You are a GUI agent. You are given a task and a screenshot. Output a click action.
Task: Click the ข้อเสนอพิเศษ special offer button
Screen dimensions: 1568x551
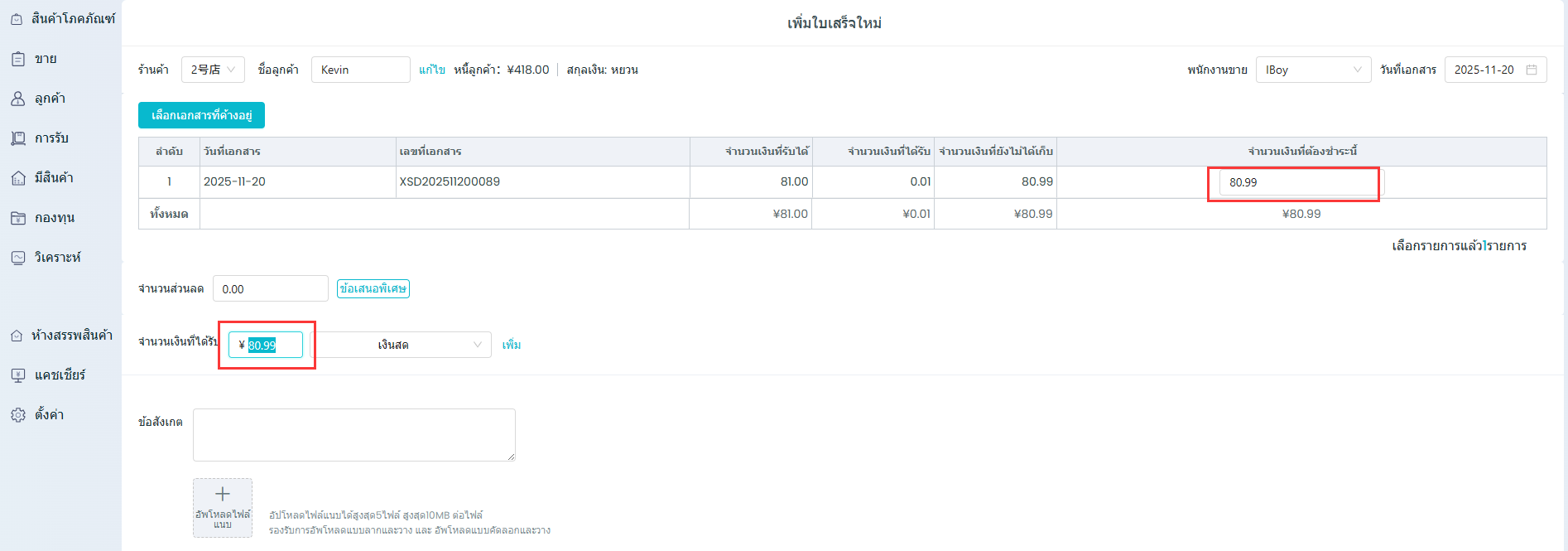click(x=373, y=288)
